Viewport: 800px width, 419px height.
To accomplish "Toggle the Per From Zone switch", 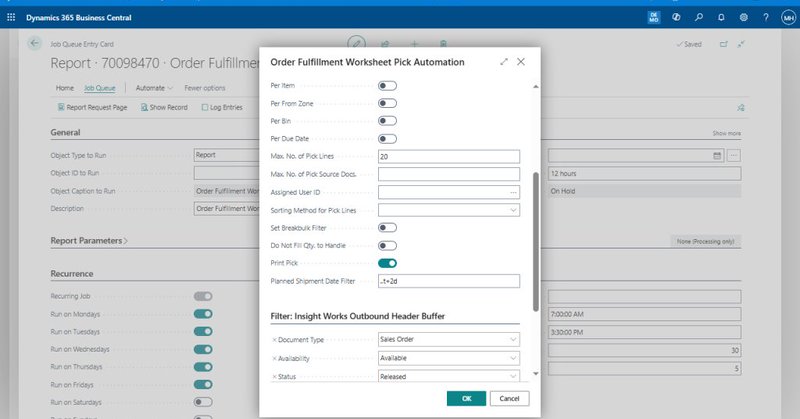I will [x=387, y=104].
